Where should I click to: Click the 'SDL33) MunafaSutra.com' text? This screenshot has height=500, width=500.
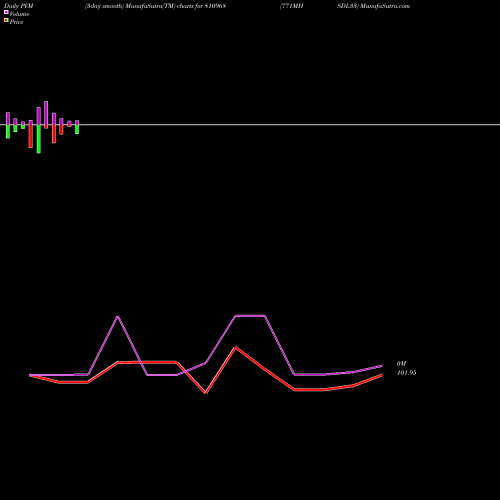tap(373, 6)
